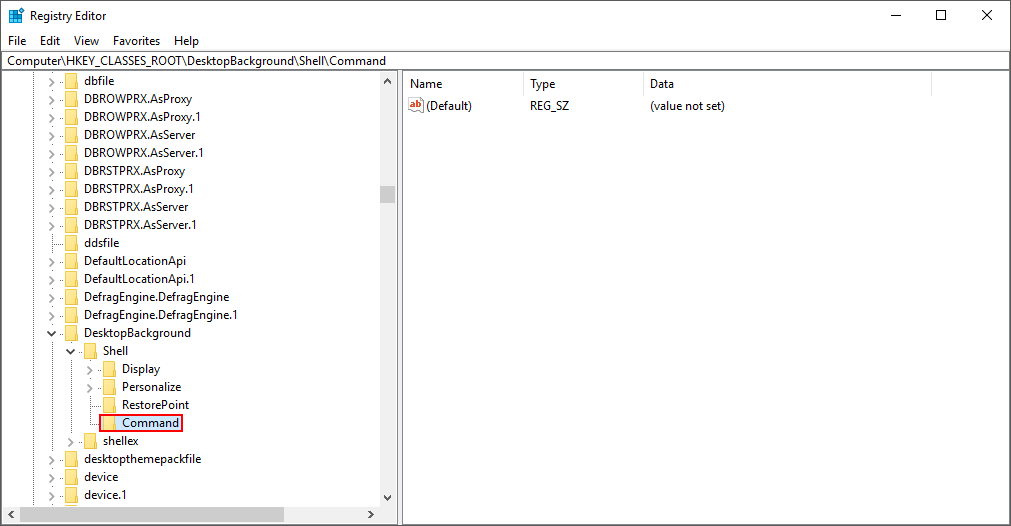Screen dimensions: 1011x526
Task: Select the DBRSTPRX.AsServer.1 folder icon
Action: [72, 225]
